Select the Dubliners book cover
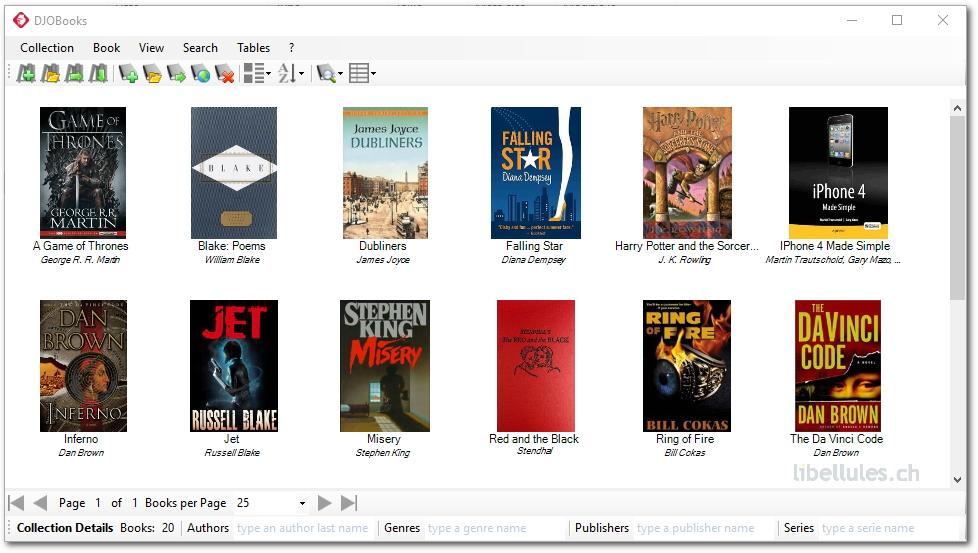 pyautogui.click(x=385, y=173)
